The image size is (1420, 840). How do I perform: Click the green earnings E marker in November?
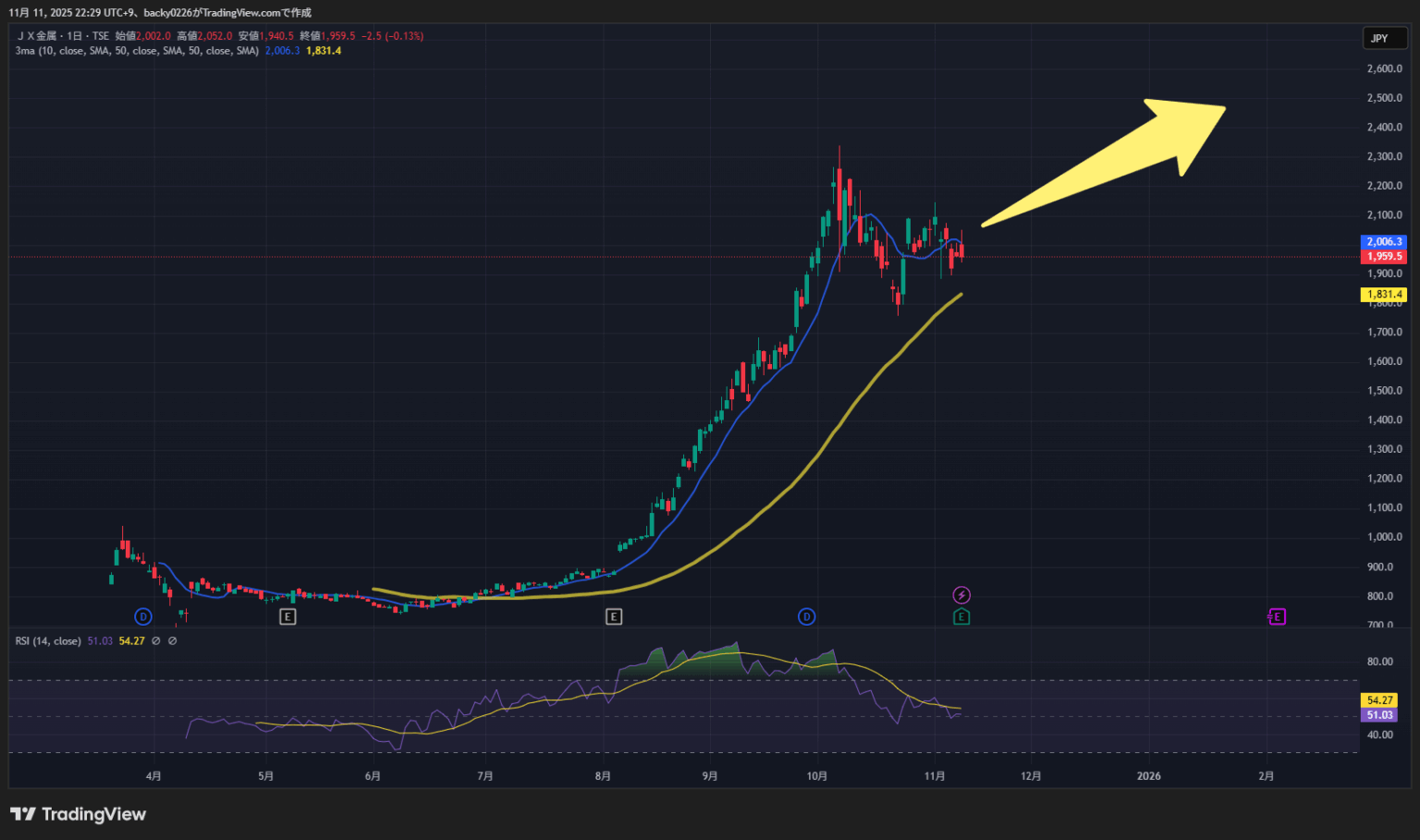coord(961,616)
